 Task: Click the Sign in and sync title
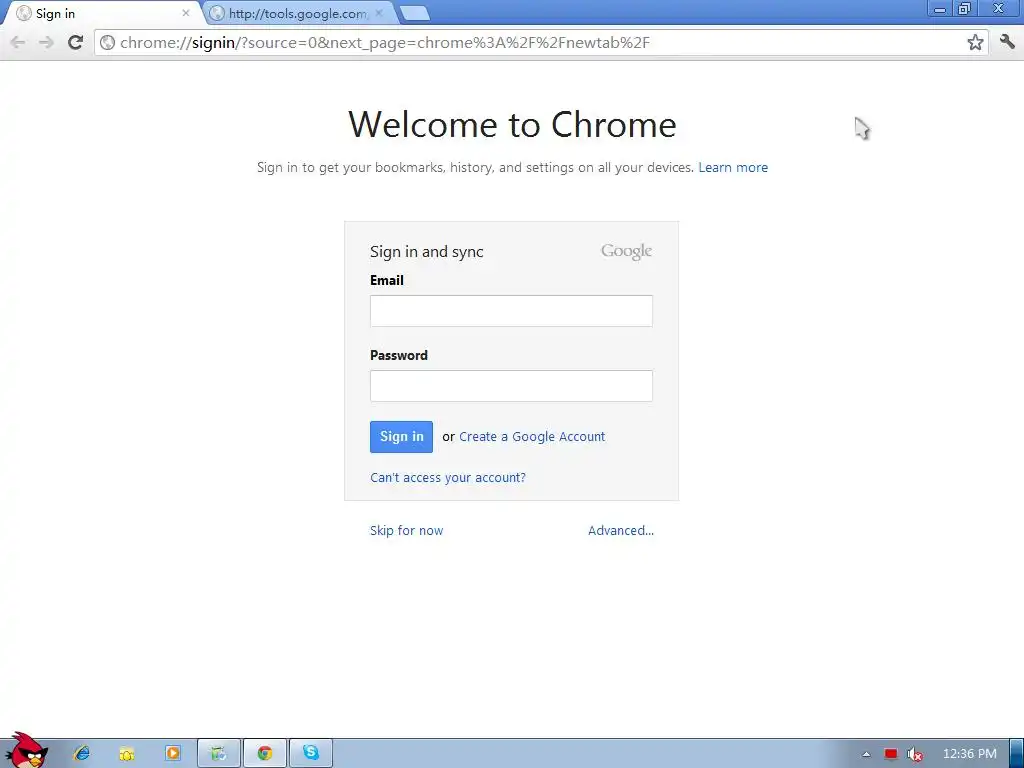pos(426,251)
